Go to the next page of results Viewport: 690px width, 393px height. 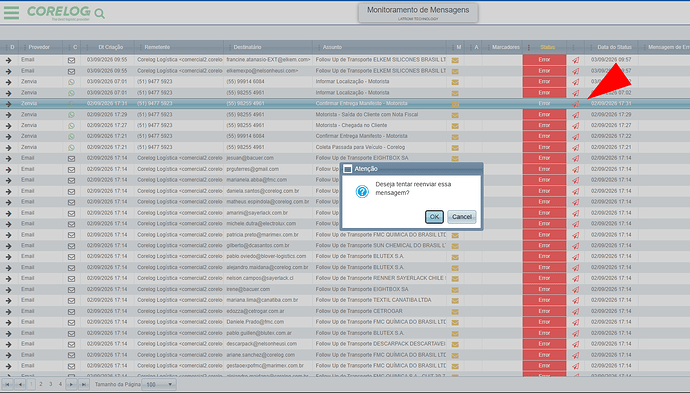point(71,384)
